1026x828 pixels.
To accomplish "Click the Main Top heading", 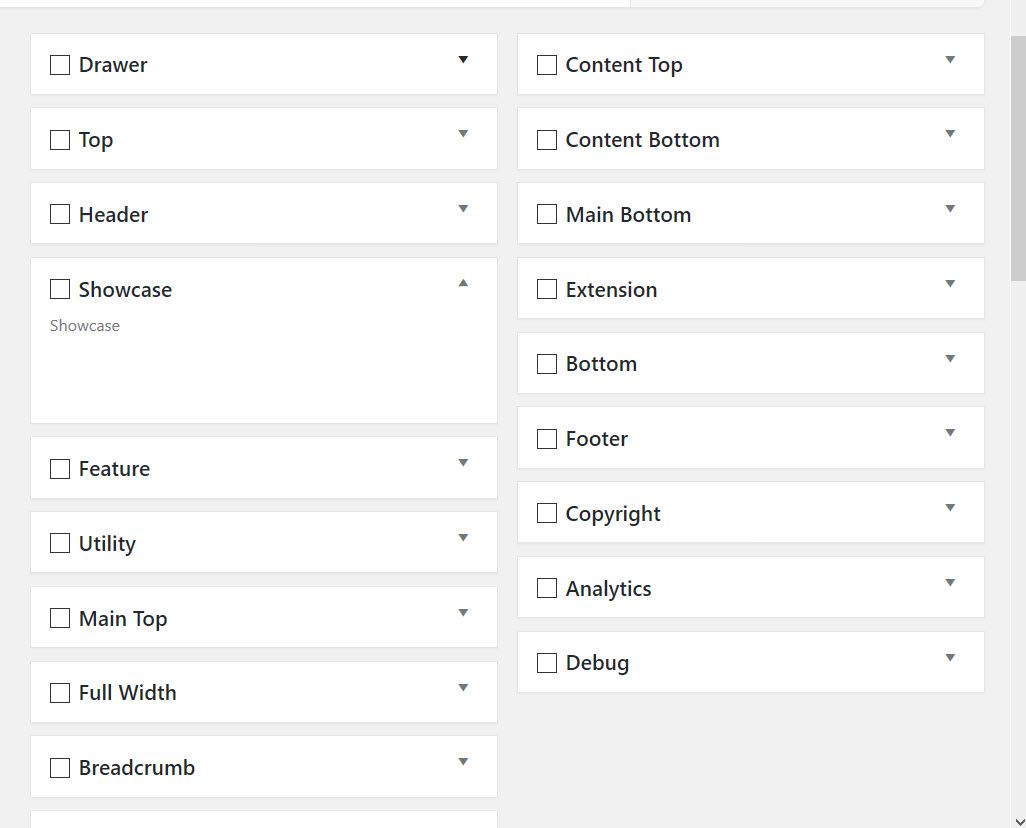I will coord(123,619).
